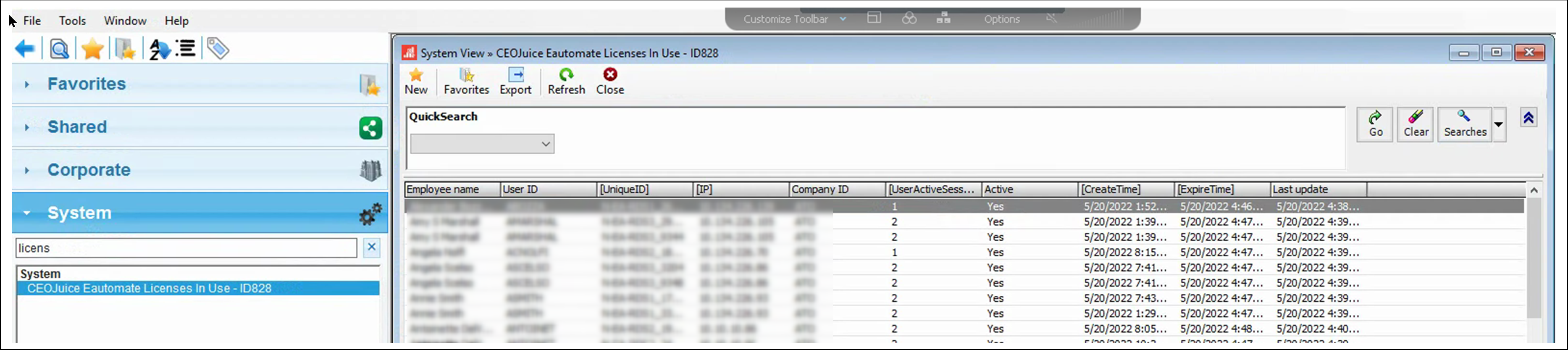Sort by Active column header
1568x350 pixels.
pyautogui.click(x=1030, y=189)
